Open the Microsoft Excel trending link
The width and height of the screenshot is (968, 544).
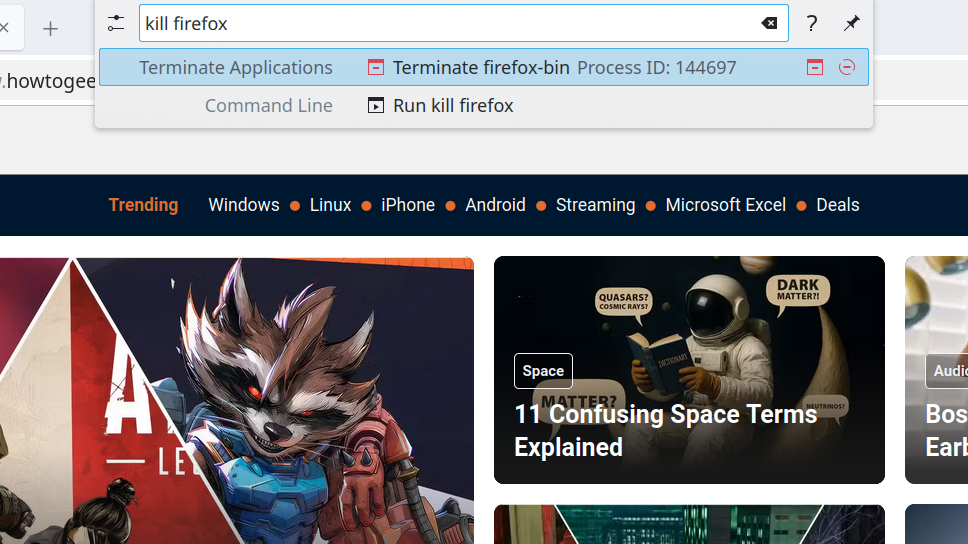point(725,205)
